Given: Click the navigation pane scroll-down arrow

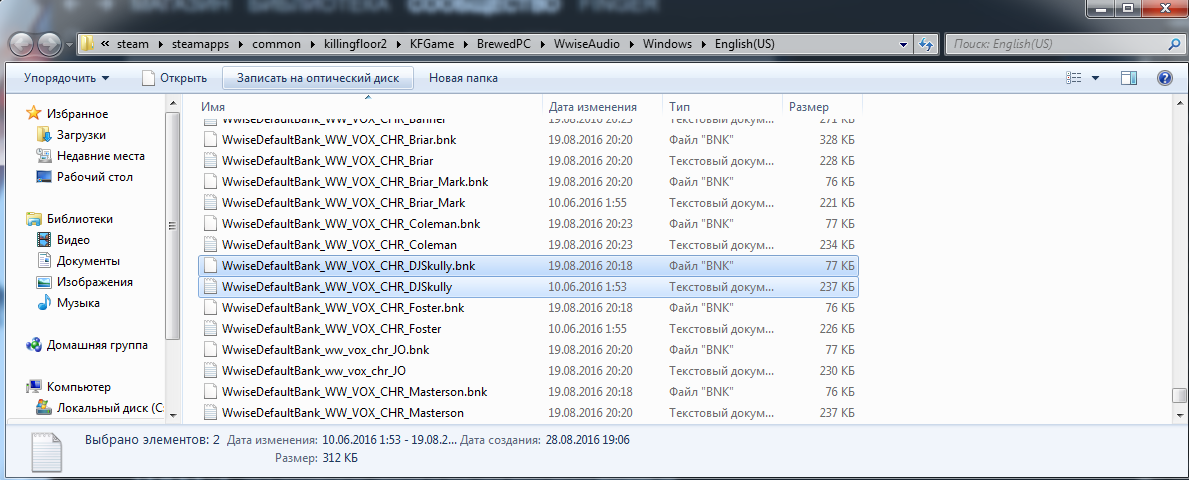Looking at the screenshot, I should (174, 416).
